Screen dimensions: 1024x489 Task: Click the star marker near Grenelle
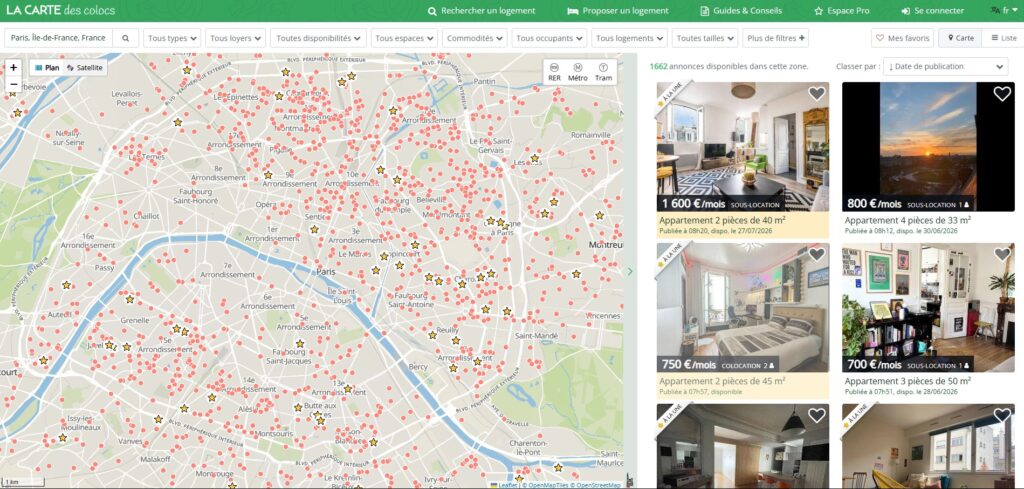coord(130,299)
